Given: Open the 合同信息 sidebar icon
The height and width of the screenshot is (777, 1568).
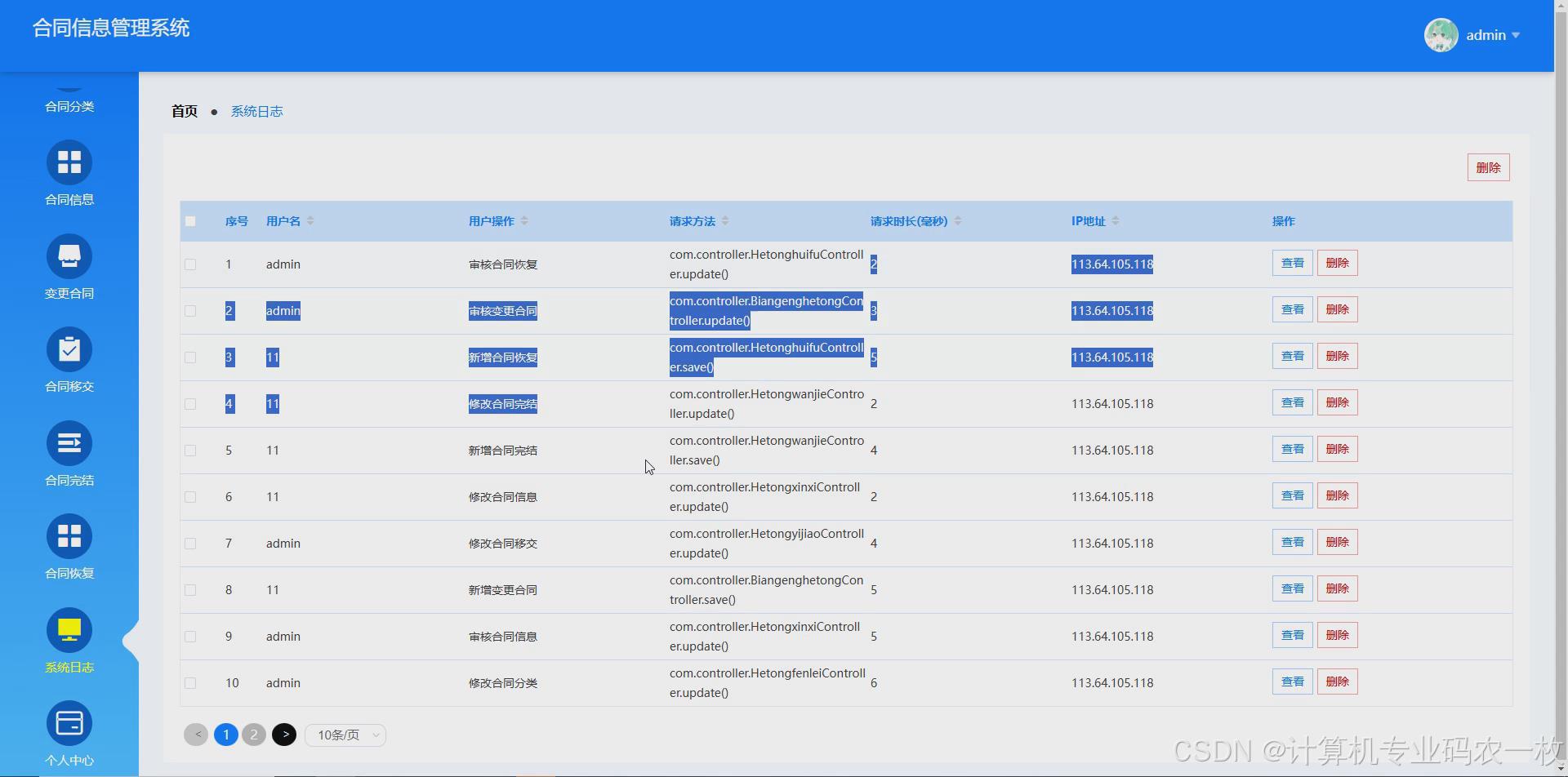Looking at the screenshot, I should coord(69,162).
